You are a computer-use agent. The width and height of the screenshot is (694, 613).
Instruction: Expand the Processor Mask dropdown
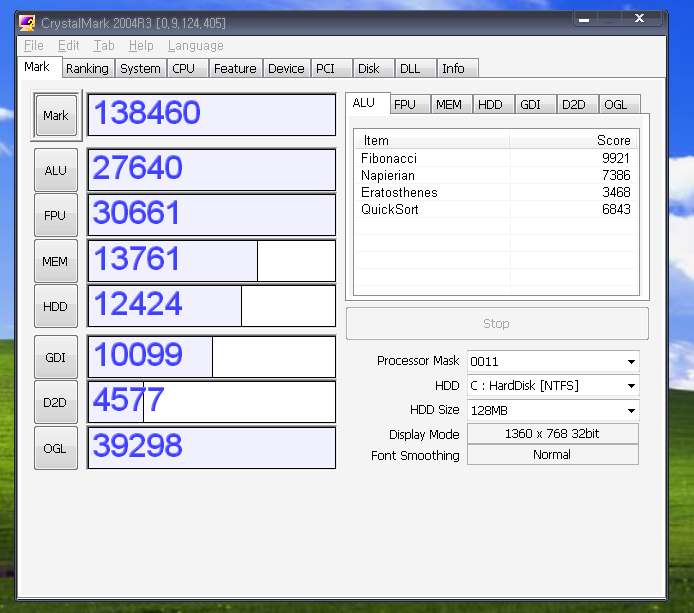632,362
